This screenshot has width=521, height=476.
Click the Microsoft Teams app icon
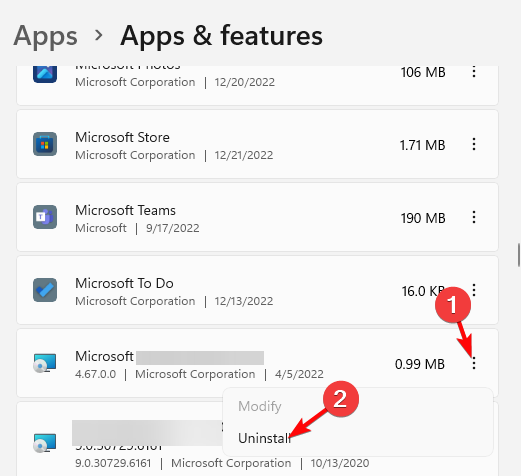click(45, 217)
